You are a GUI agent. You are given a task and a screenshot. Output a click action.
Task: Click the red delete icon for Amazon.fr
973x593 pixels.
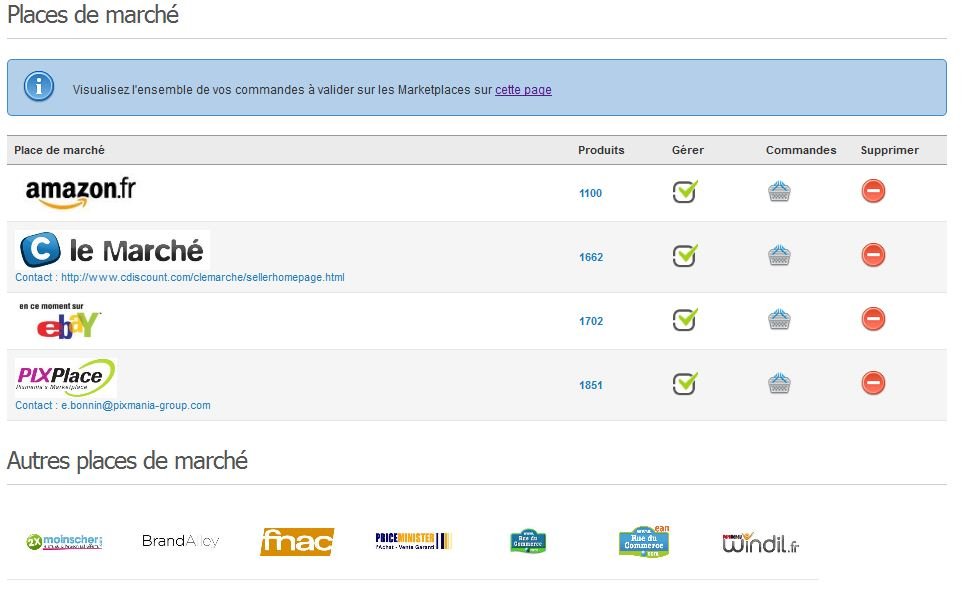[x=873, y=191]
